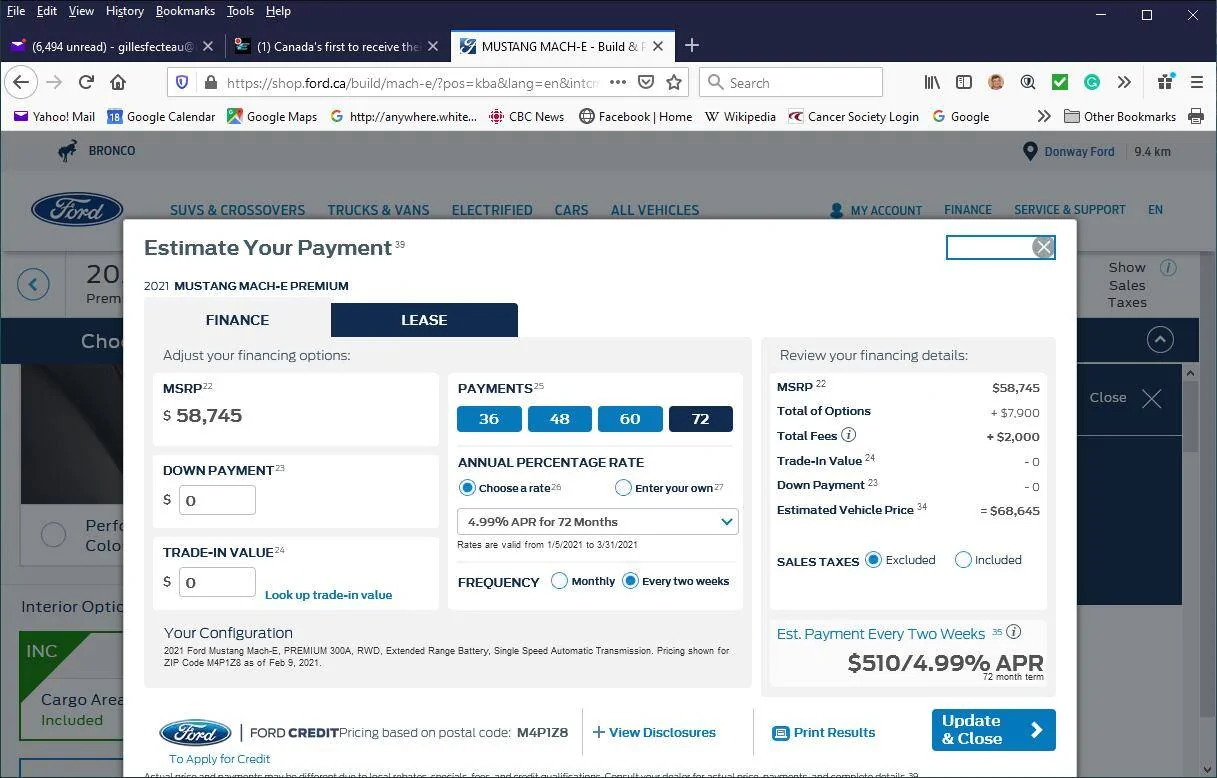
Task: Open TRUCKS & VANS menu
Action: [378, 210]
